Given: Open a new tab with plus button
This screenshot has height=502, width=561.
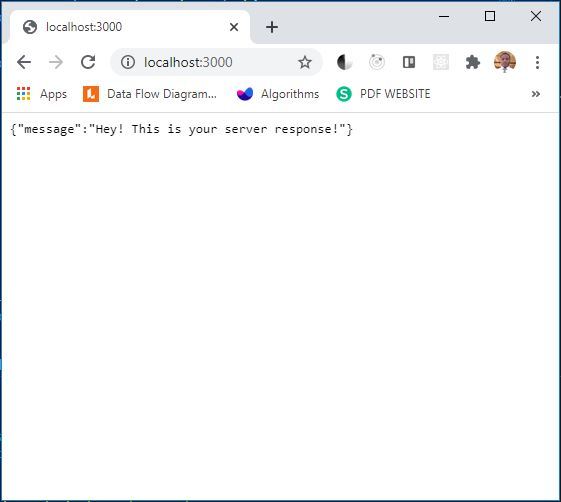Looking at the screenshot, I should [x=272, y=27].
